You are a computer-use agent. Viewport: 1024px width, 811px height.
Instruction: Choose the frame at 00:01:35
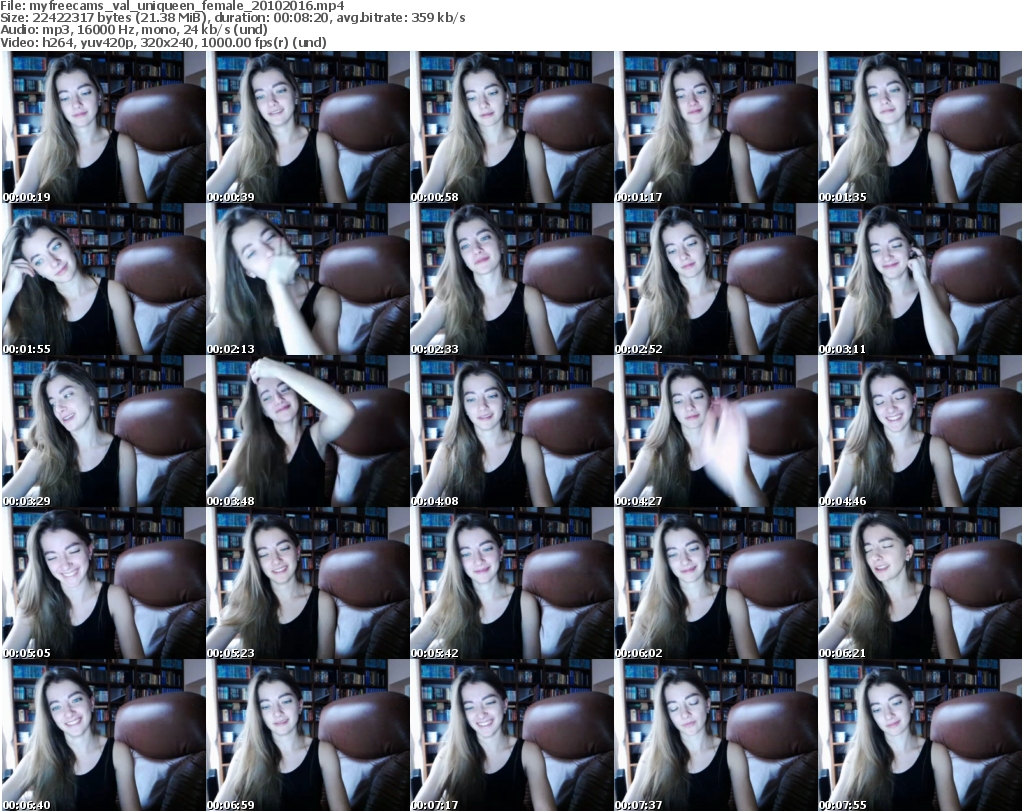pos(920,127)
